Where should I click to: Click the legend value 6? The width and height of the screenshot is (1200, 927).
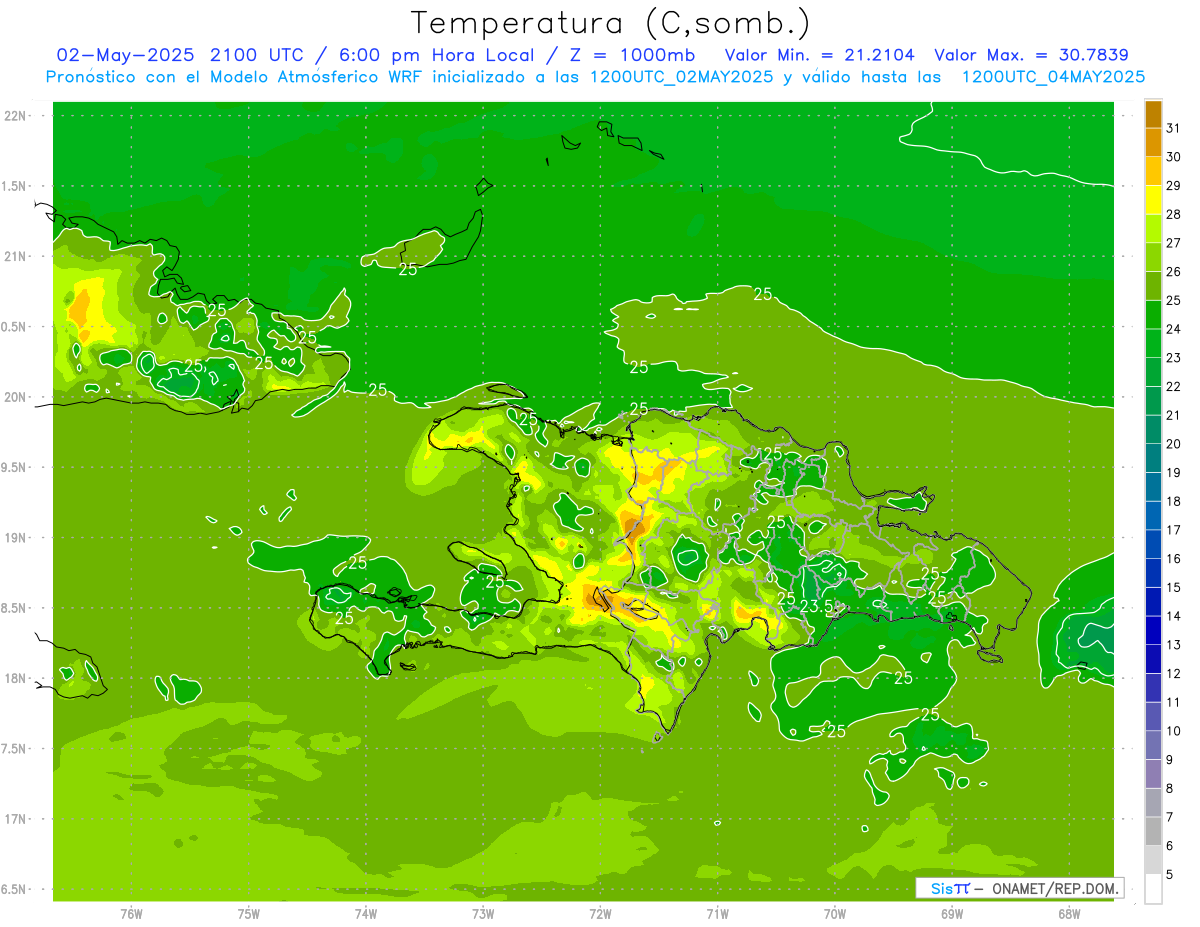coord(1170,847)
